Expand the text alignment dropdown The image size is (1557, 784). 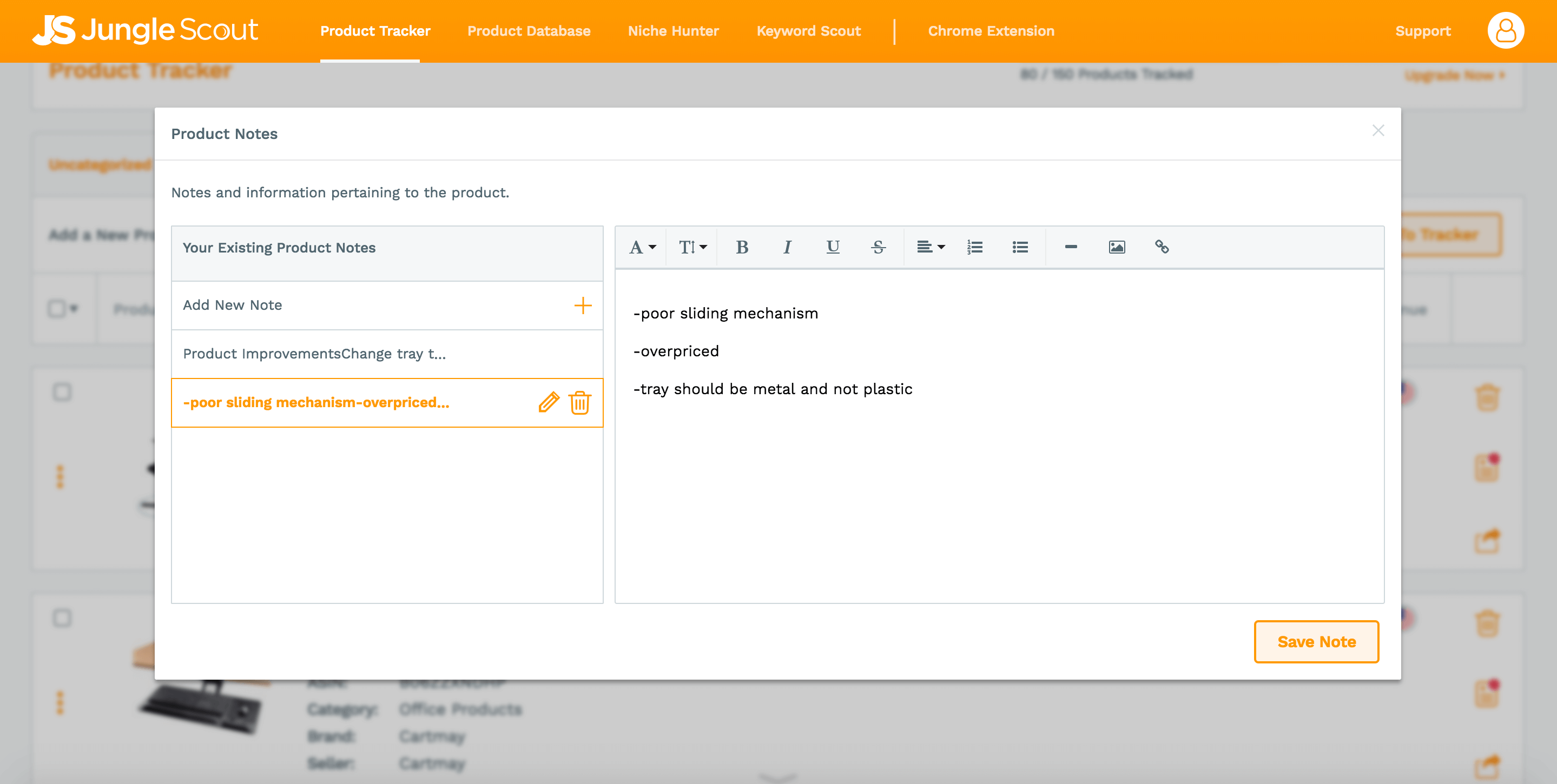click(930, 247)
